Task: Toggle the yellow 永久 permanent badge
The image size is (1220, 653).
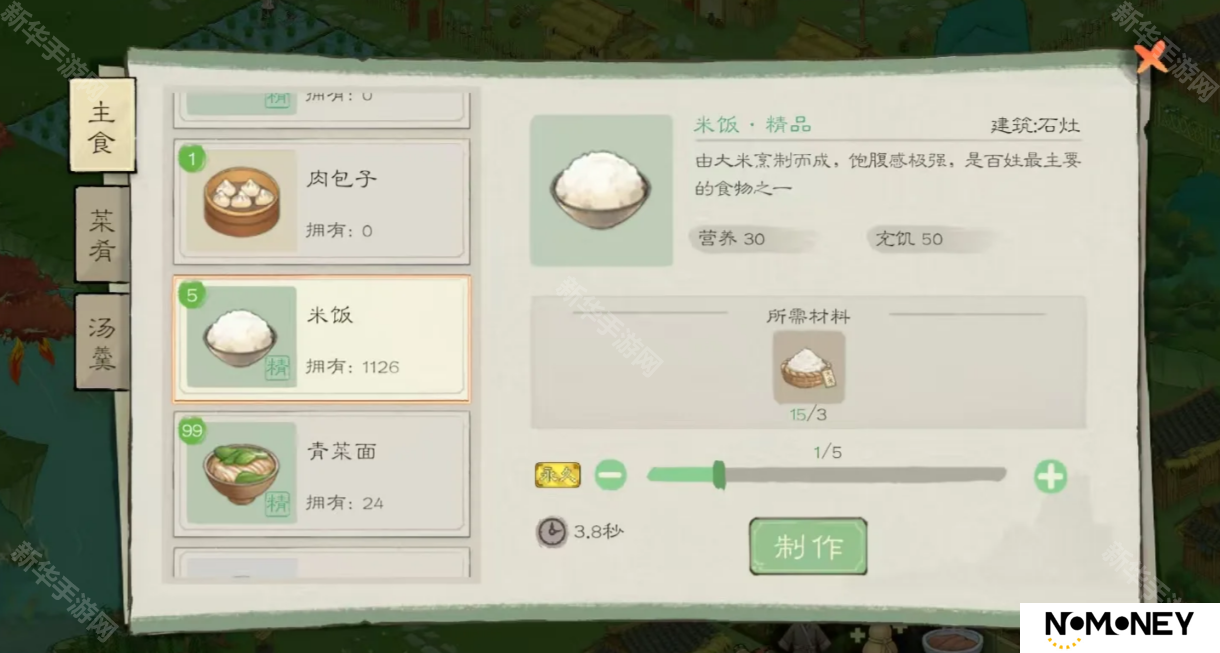Action: tap(557, 475)
